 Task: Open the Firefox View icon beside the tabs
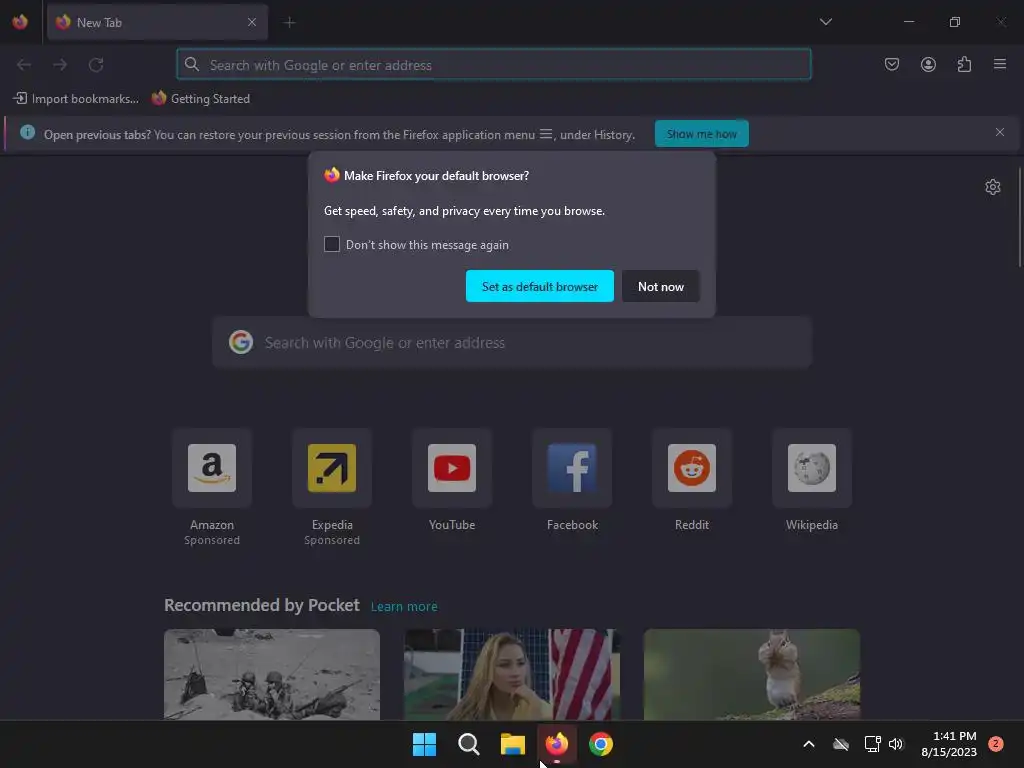(x=20, y=22)
